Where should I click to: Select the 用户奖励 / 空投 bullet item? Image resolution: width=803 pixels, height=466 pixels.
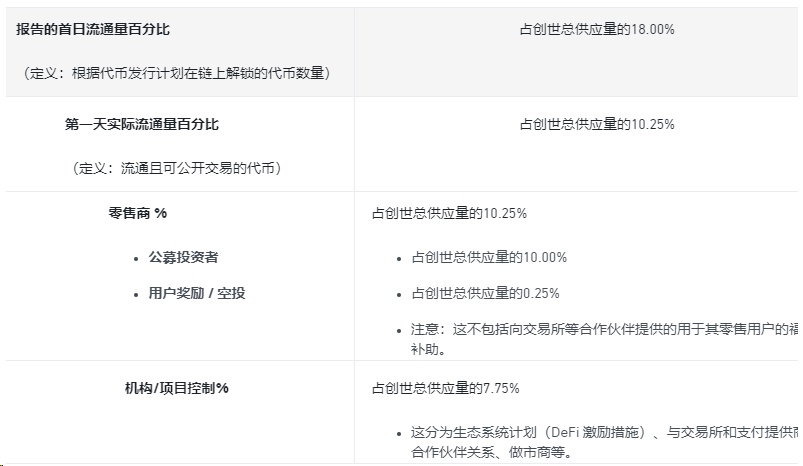pyautogui.click(x=197, y=293)
